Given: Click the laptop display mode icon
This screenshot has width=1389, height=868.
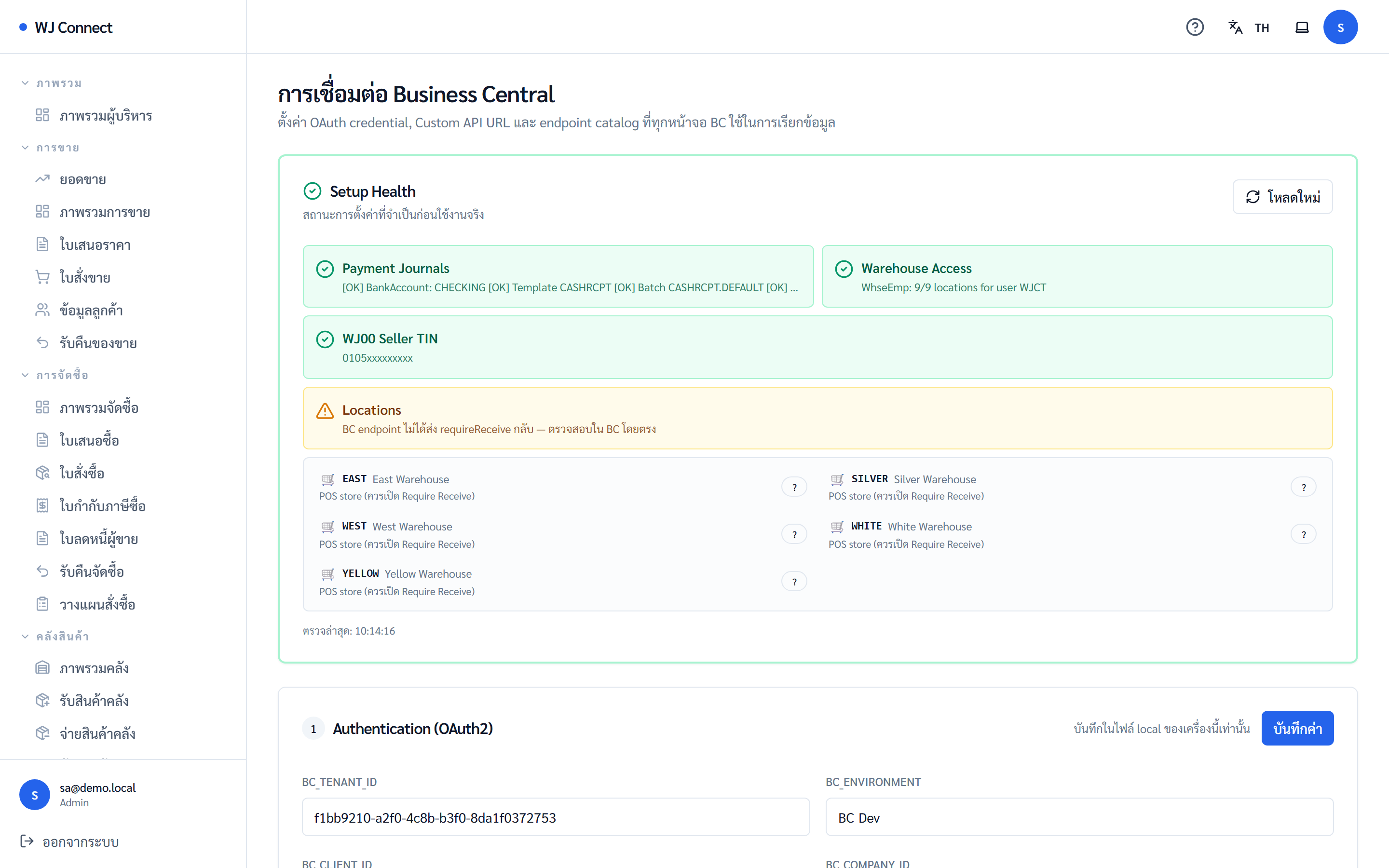Looking at the screenshot, I should pos(1302,27).
